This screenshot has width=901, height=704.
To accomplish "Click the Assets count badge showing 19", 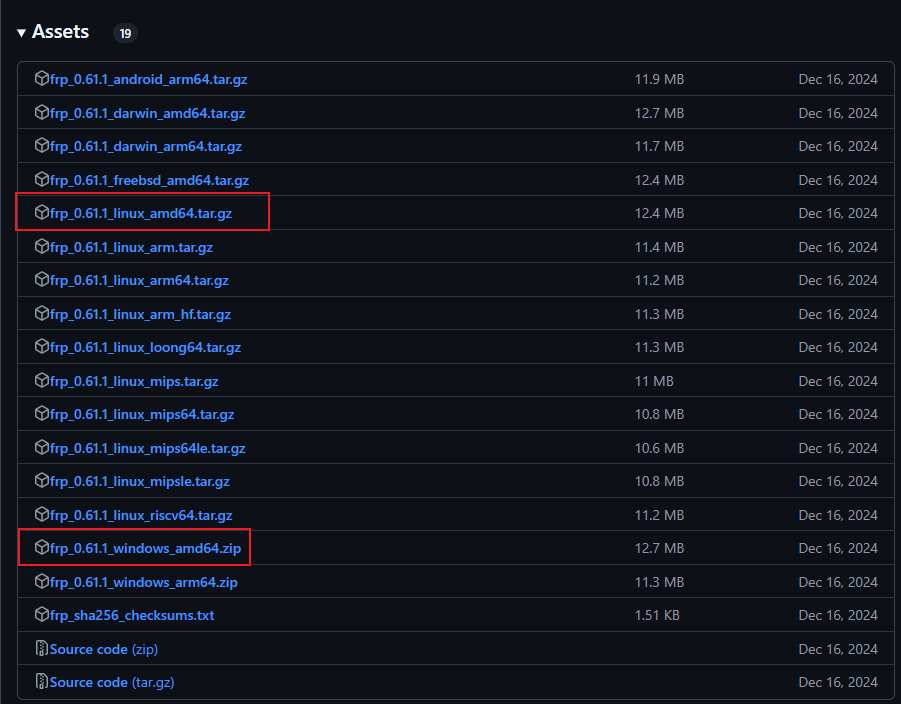I will click(125, 33).
